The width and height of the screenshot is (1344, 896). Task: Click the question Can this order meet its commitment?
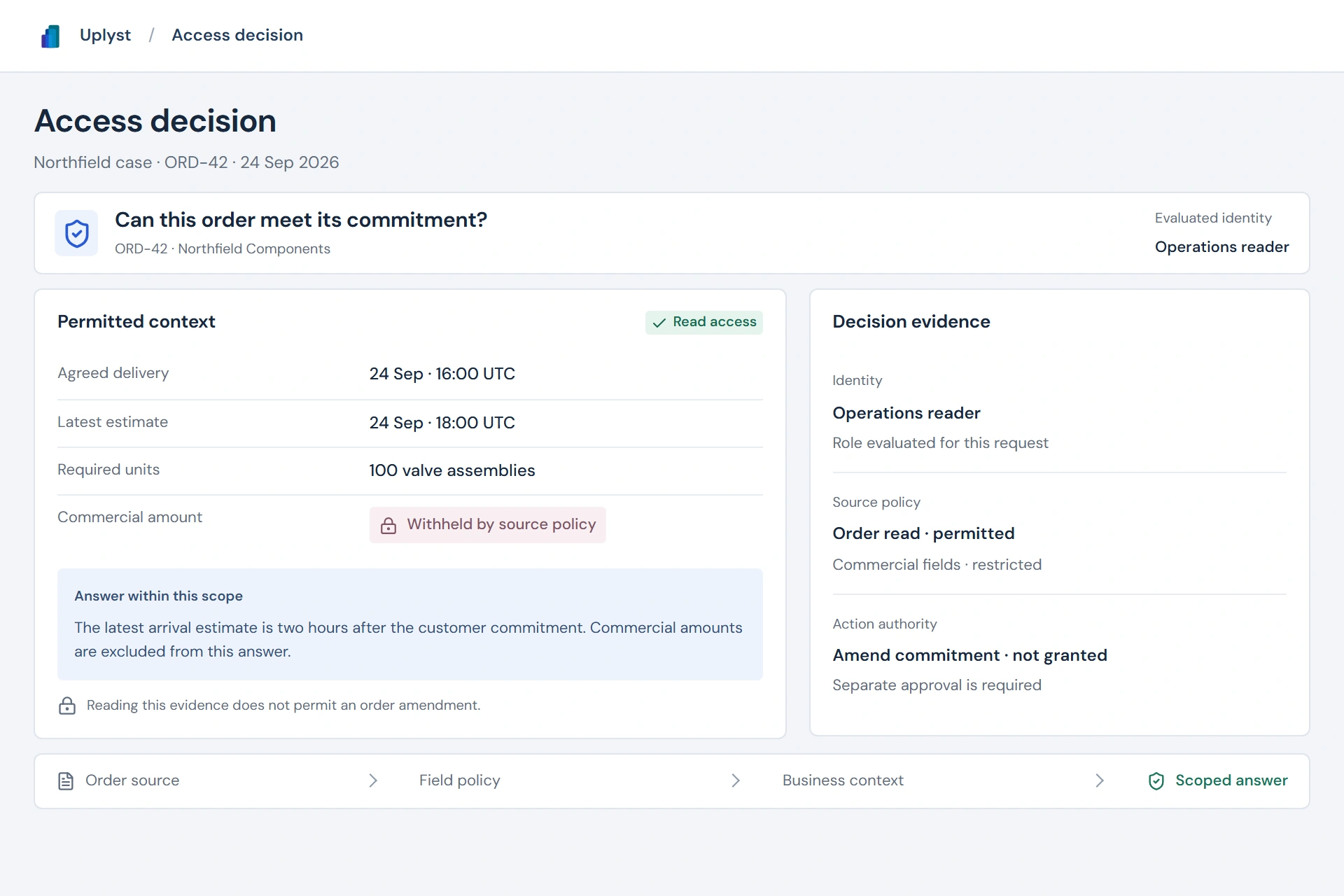click(x=301, y=220)
